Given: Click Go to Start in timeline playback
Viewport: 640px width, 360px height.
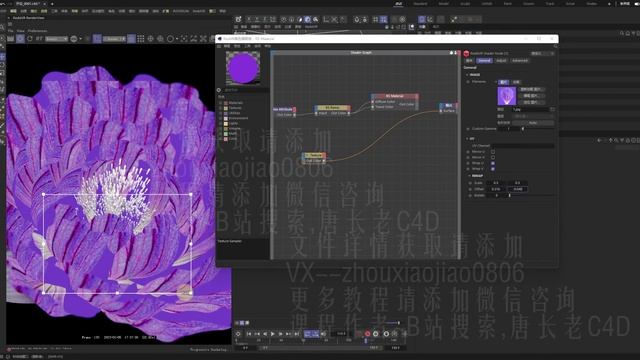Looking at the screenshot, I should 249,334.
